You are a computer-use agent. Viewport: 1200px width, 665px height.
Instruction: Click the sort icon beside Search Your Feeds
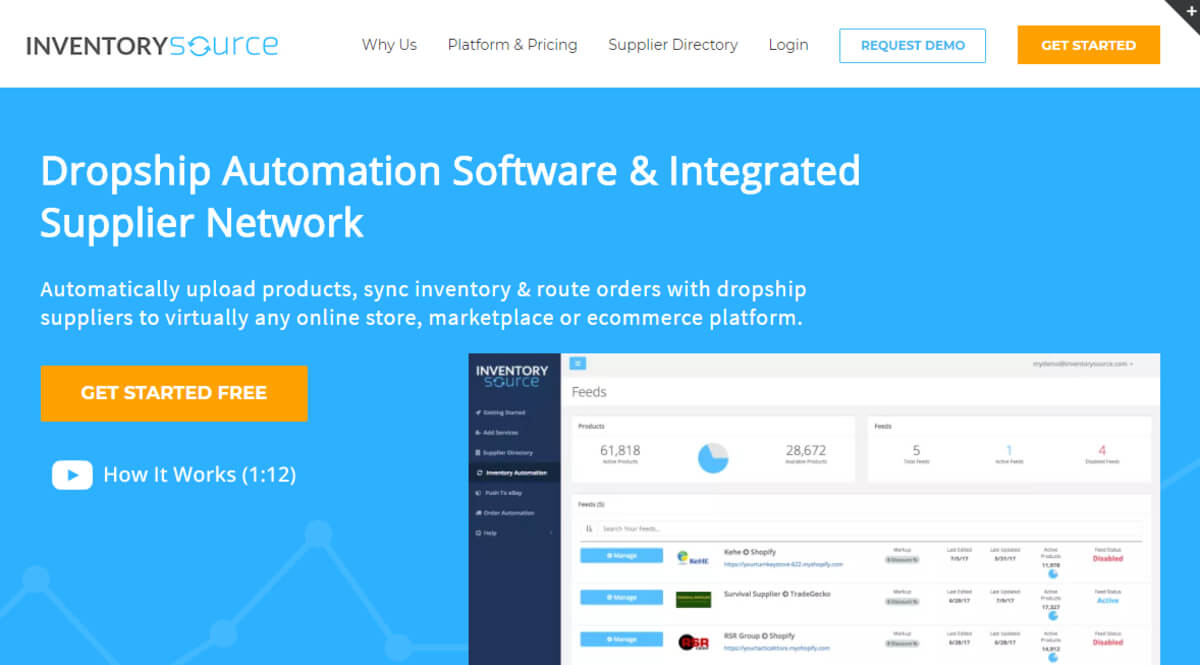pos(588,529)
